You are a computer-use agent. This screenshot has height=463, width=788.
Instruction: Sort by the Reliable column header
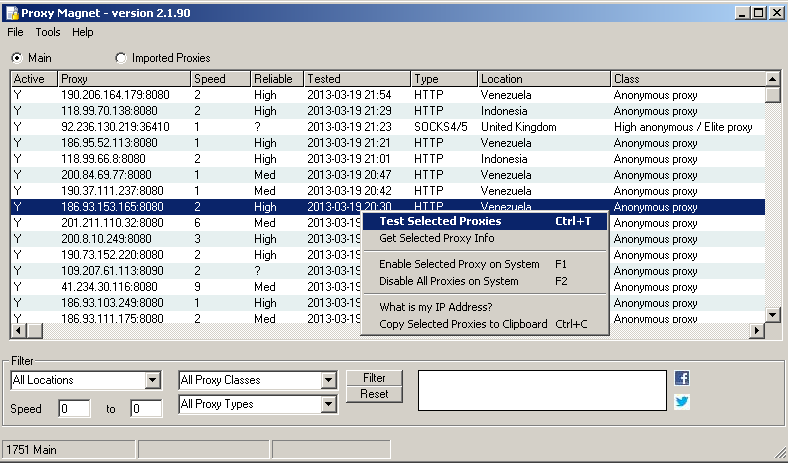277,79
